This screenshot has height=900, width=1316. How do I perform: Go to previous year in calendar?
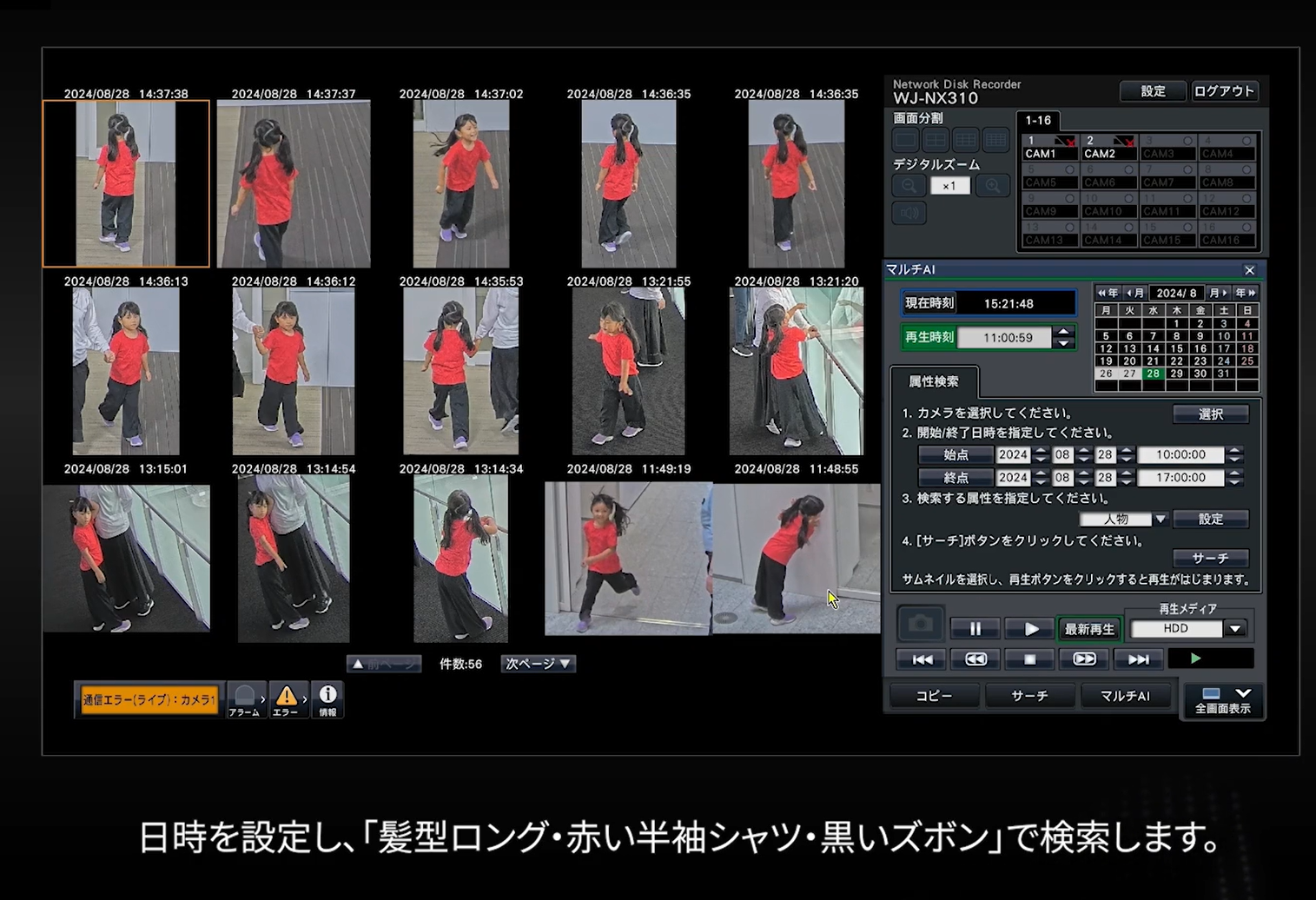pos(1107,293)
